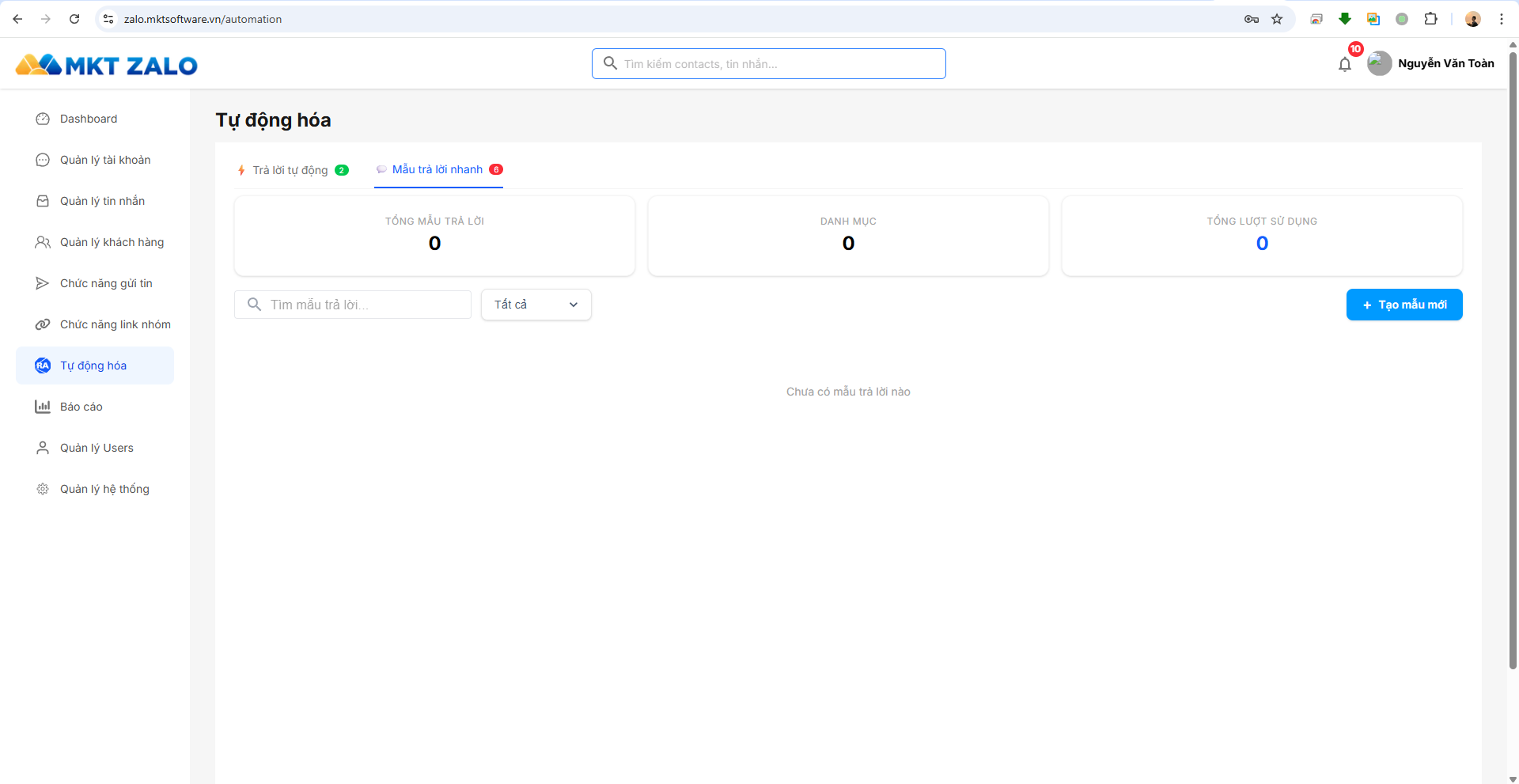Click the Chức năng gửi tin send icon
Viewport: 1519px width, 784px height.
tap(43, 283)
